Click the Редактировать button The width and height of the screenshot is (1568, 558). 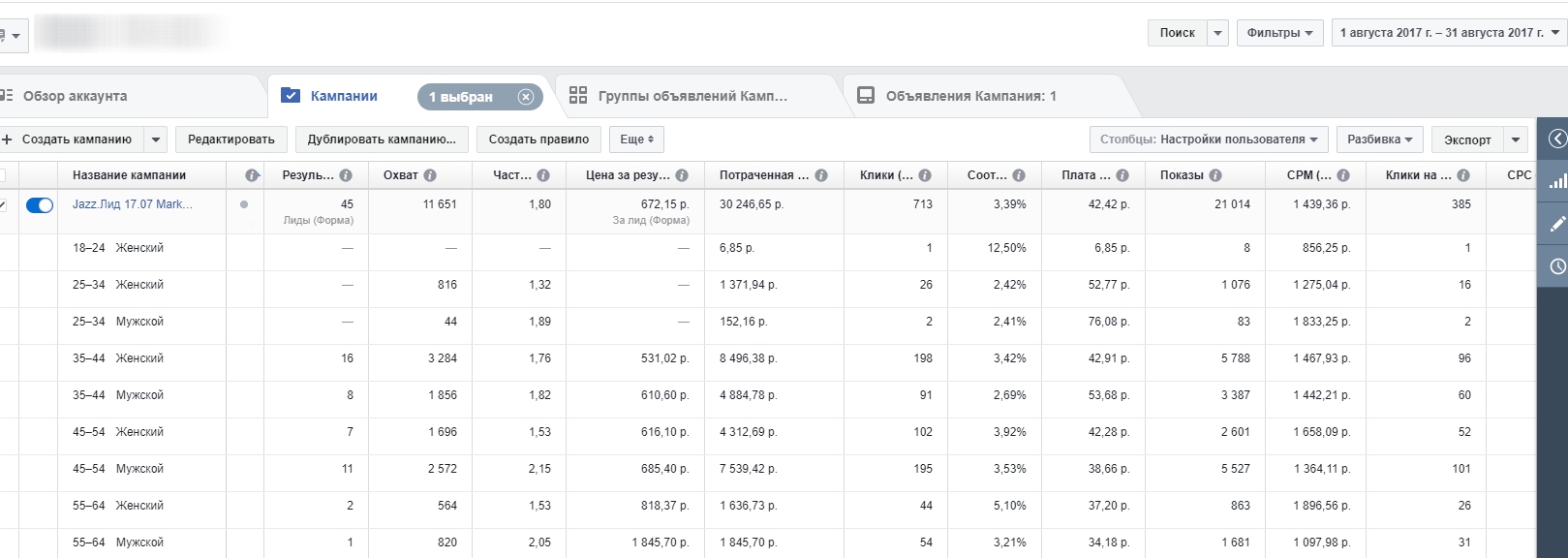(231, 139)
